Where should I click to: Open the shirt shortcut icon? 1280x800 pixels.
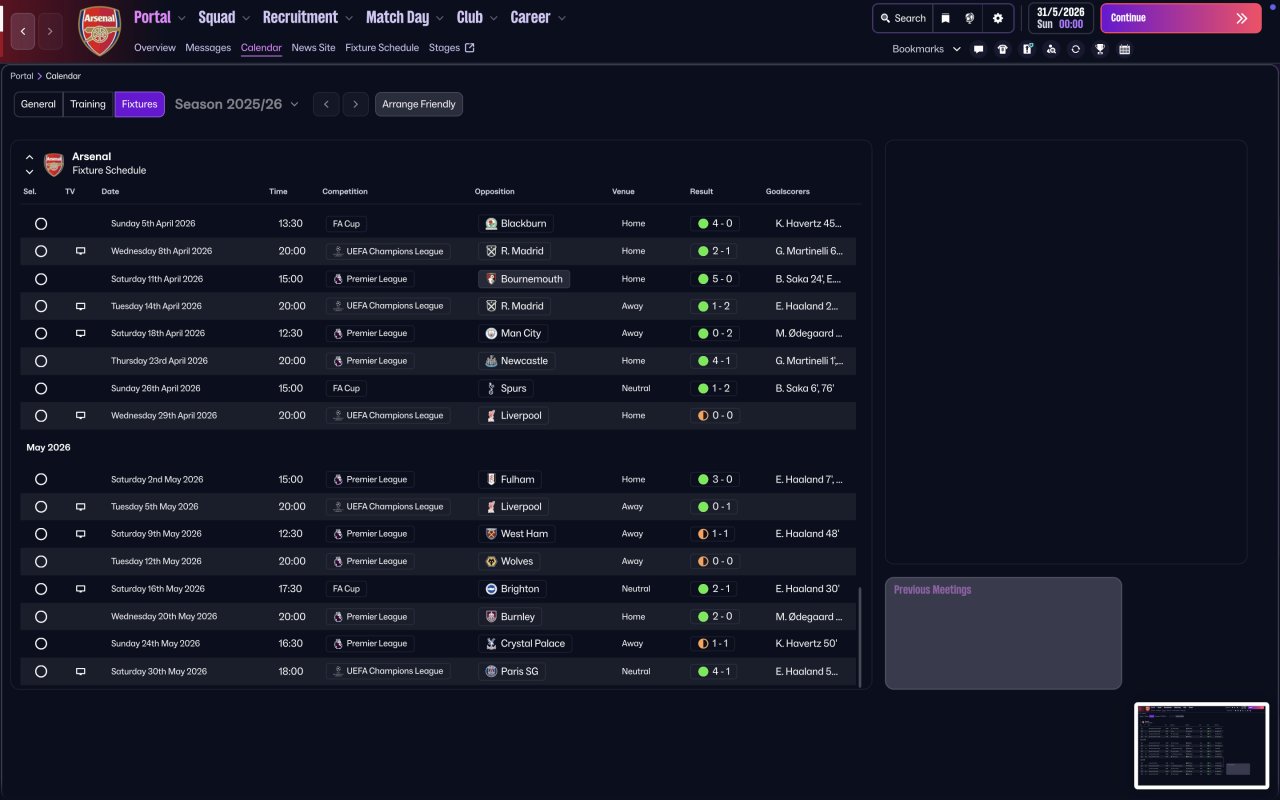[1003, 49]
